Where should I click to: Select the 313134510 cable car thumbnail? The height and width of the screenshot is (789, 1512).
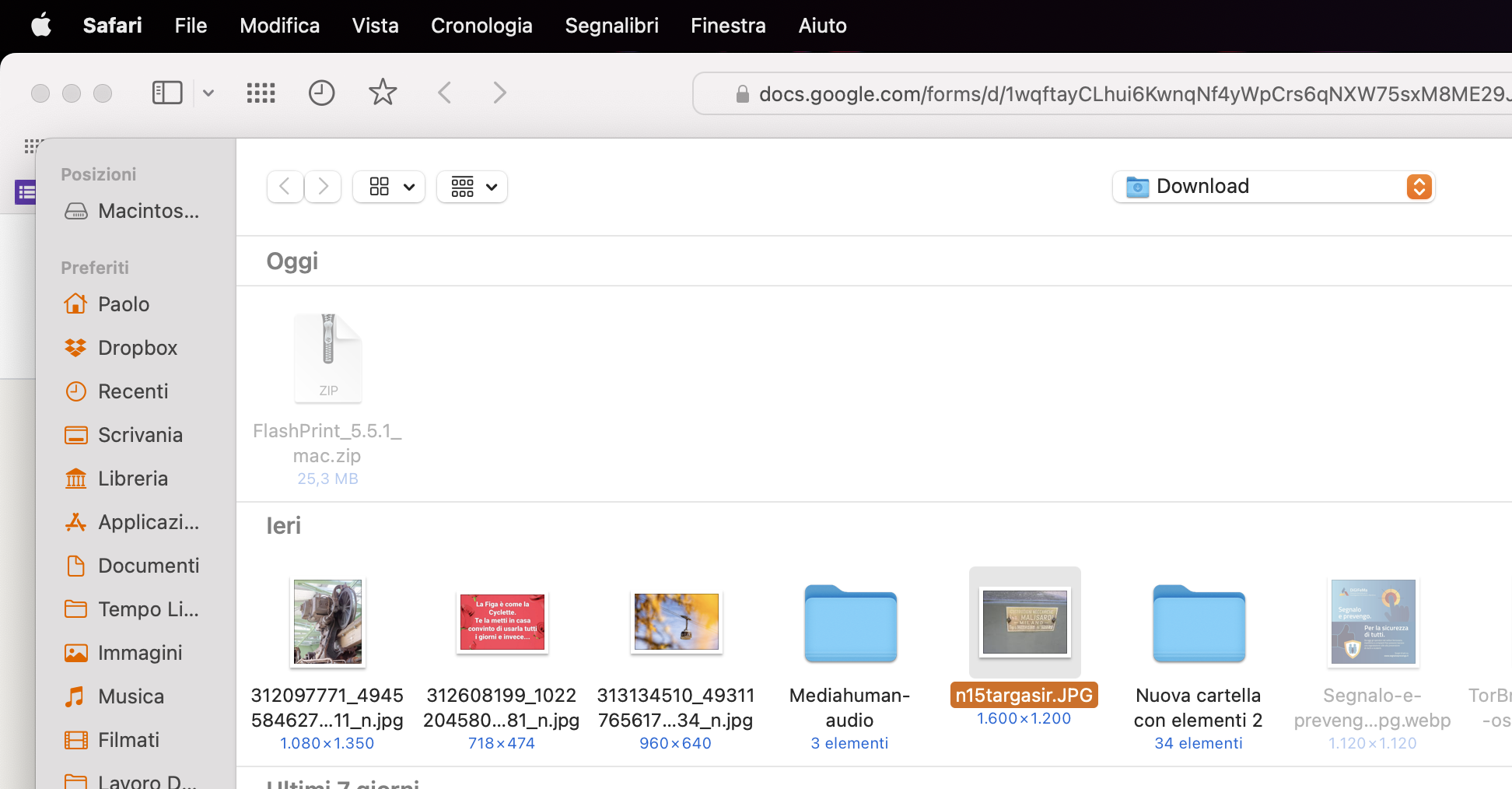coord(677,622)
